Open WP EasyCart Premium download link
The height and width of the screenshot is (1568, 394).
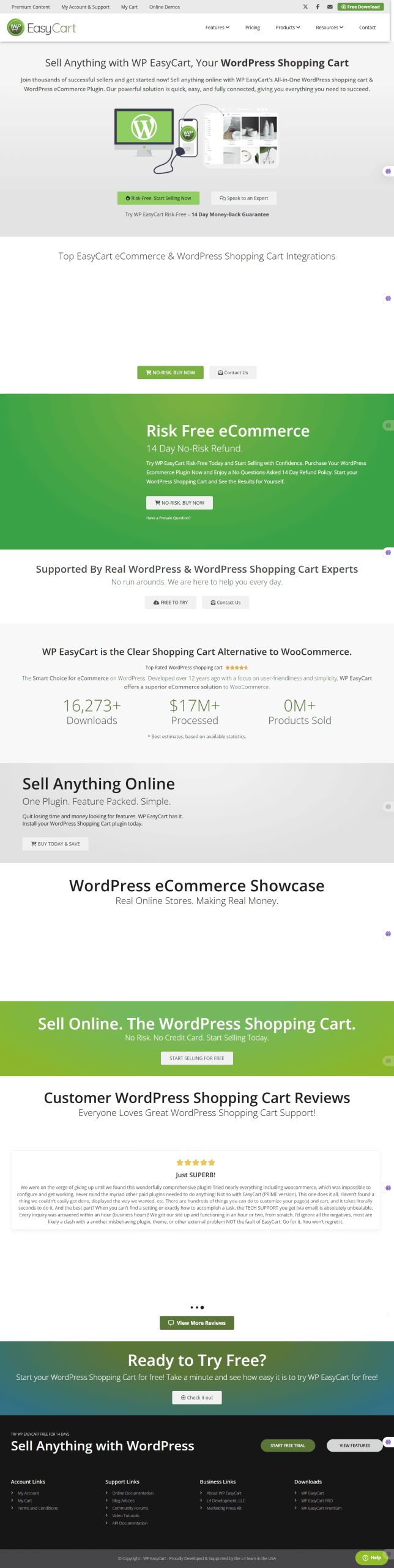point(321,1508)
